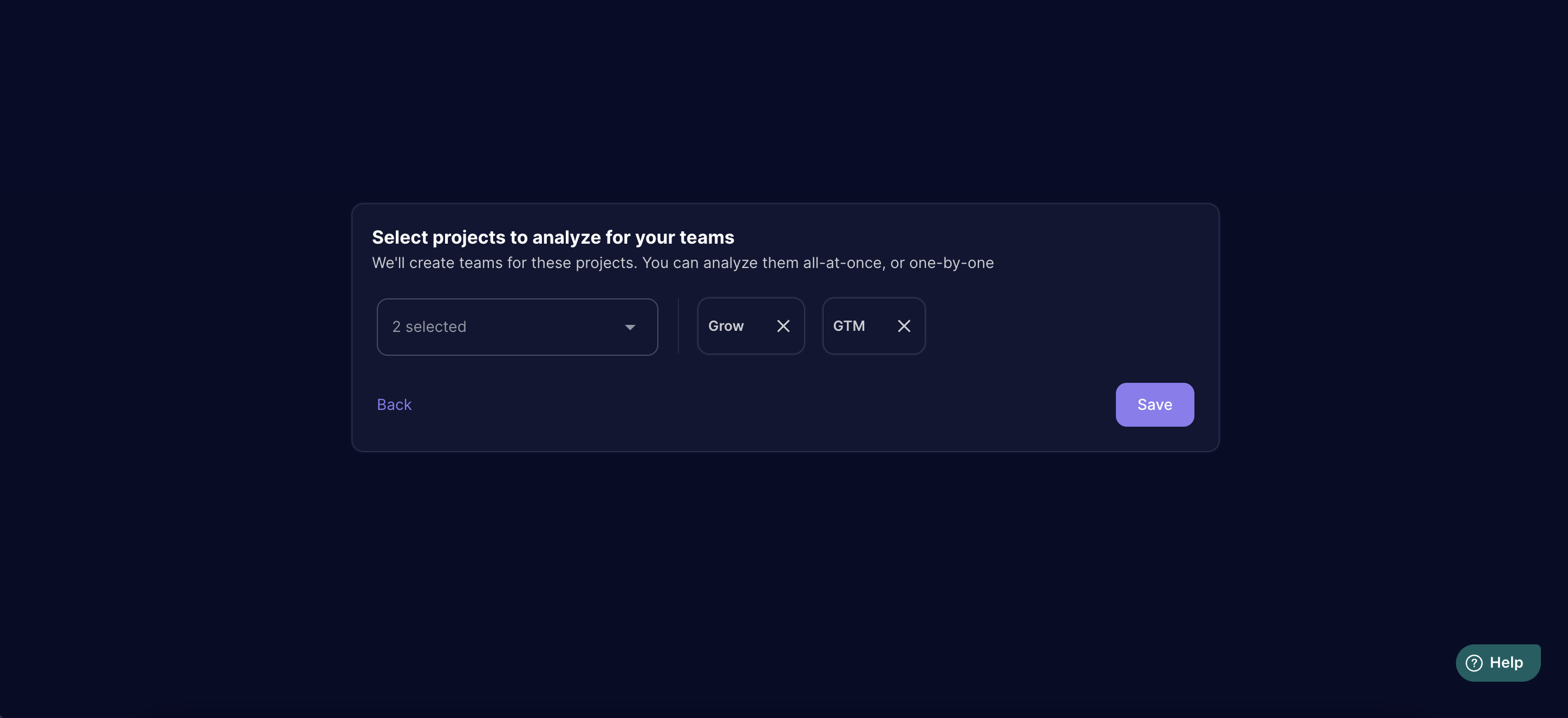
Task: Select the GTM project tag
Action: click(x=849, y=326)
